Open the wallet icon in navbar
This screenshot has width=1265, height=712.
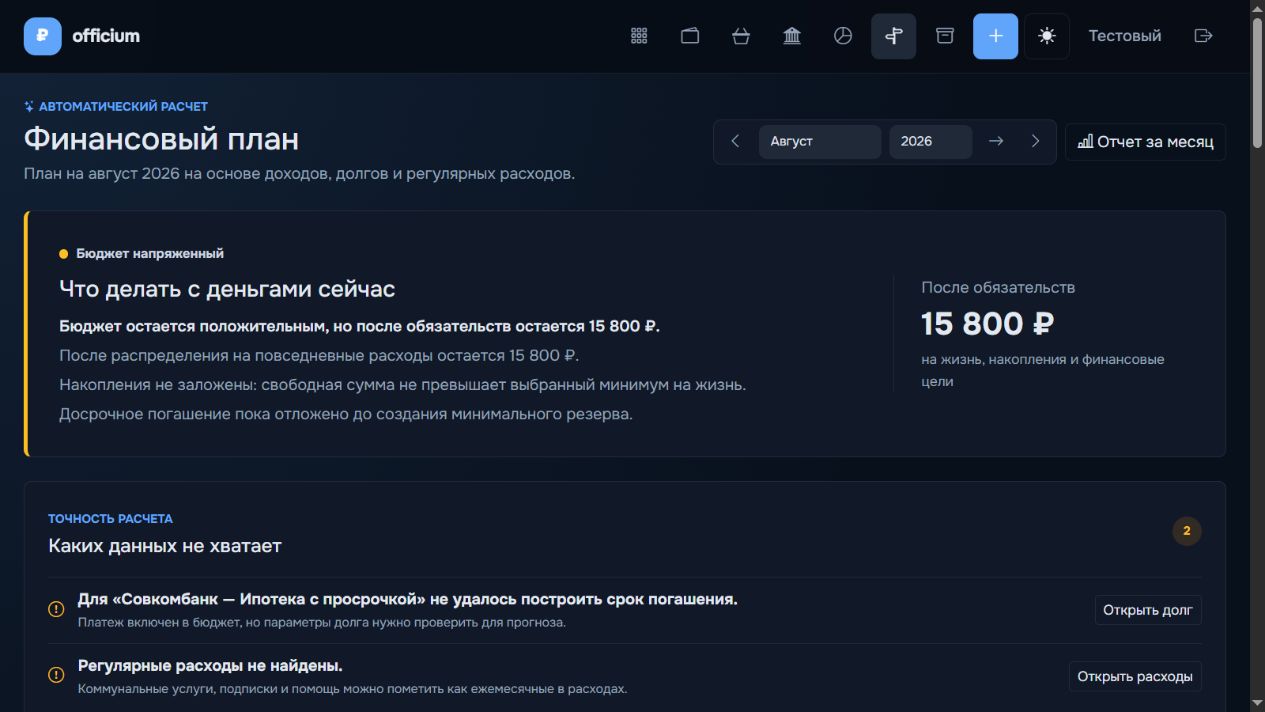pos(690,36)
